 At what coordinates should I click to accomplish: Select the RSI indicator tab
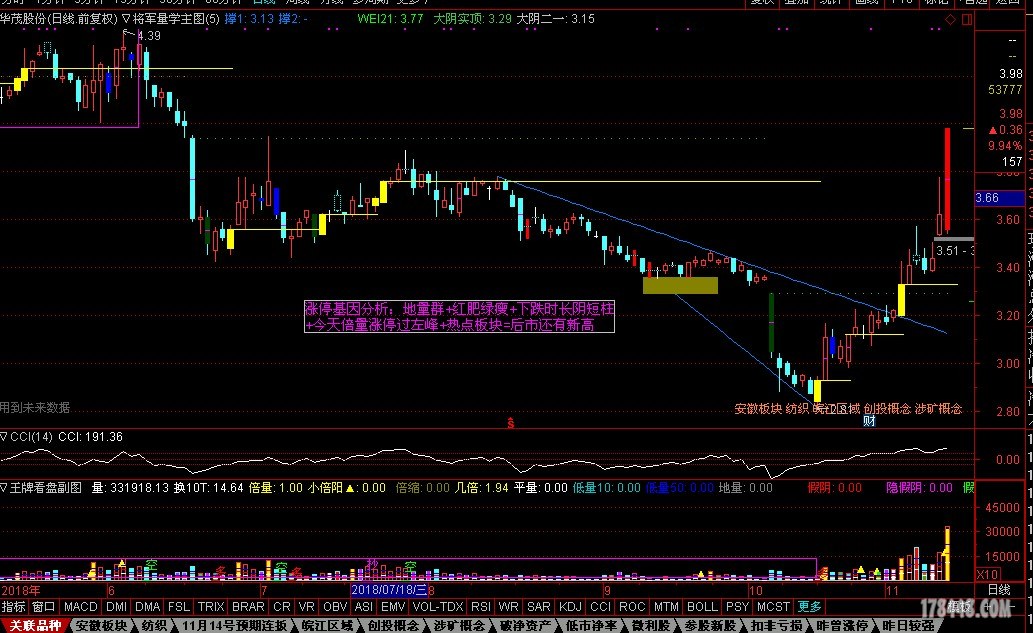pos(481,607)
